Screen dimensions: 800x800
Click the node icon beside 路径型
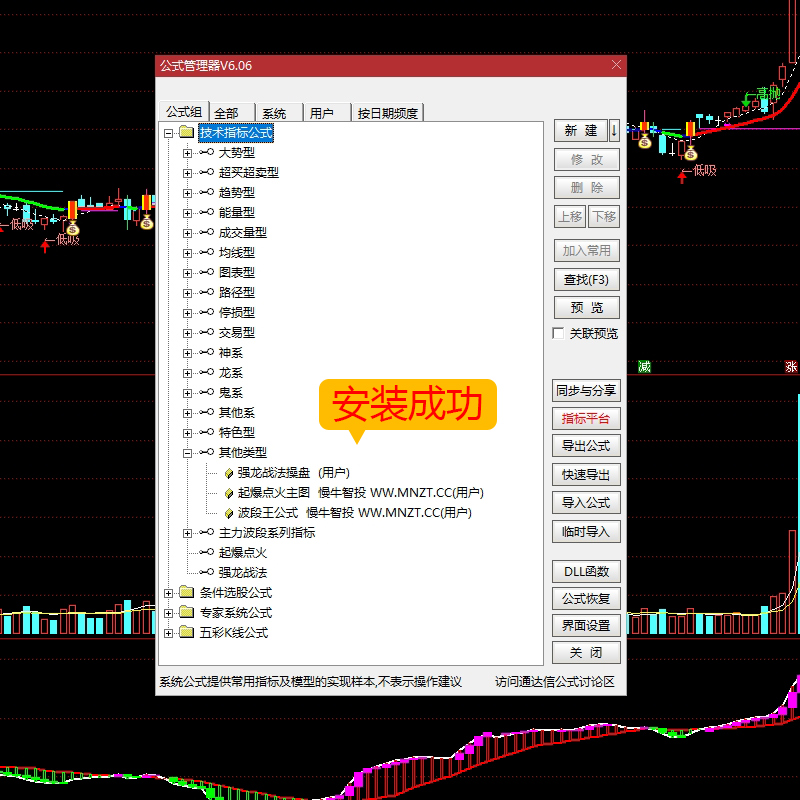(x=207, y=292)
